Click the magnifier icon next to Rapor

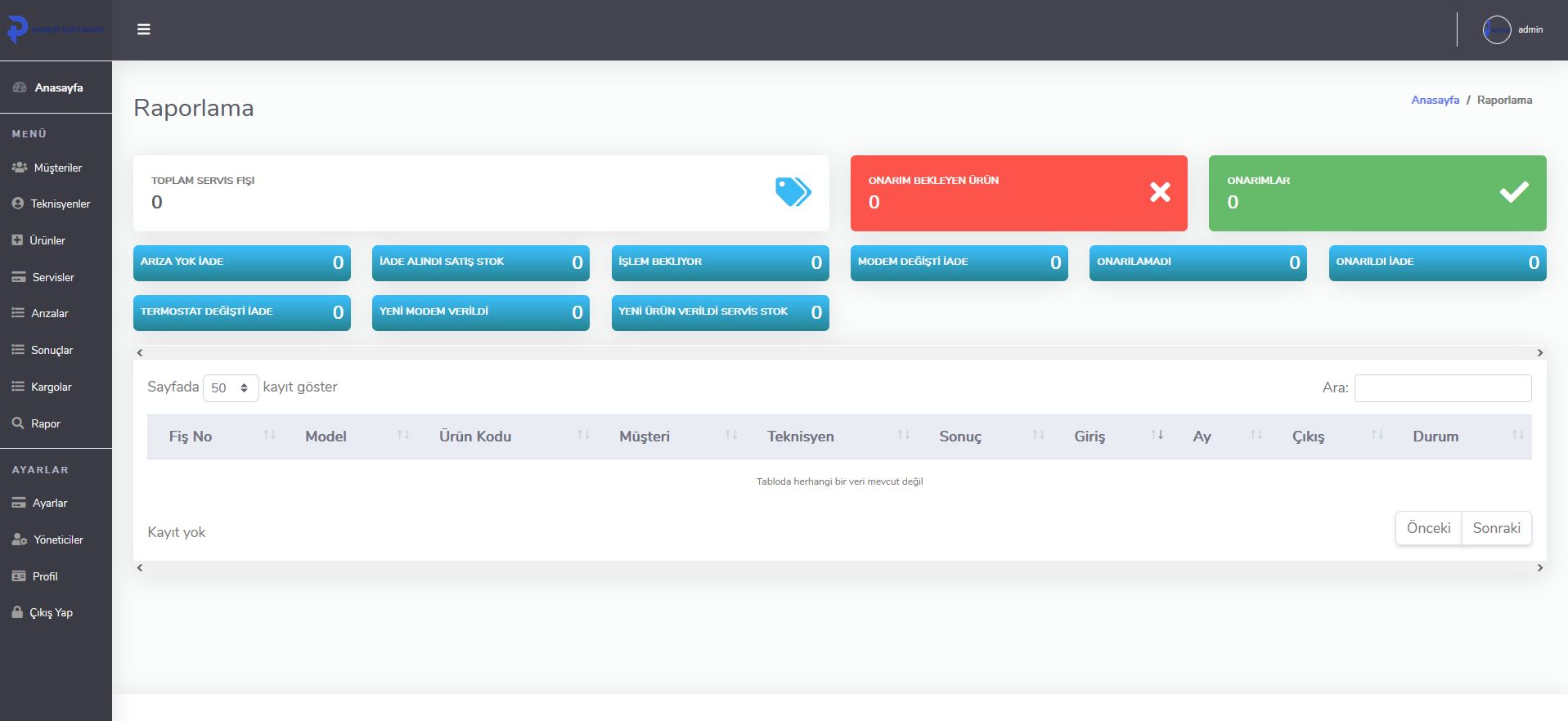[x=18, y=423]
